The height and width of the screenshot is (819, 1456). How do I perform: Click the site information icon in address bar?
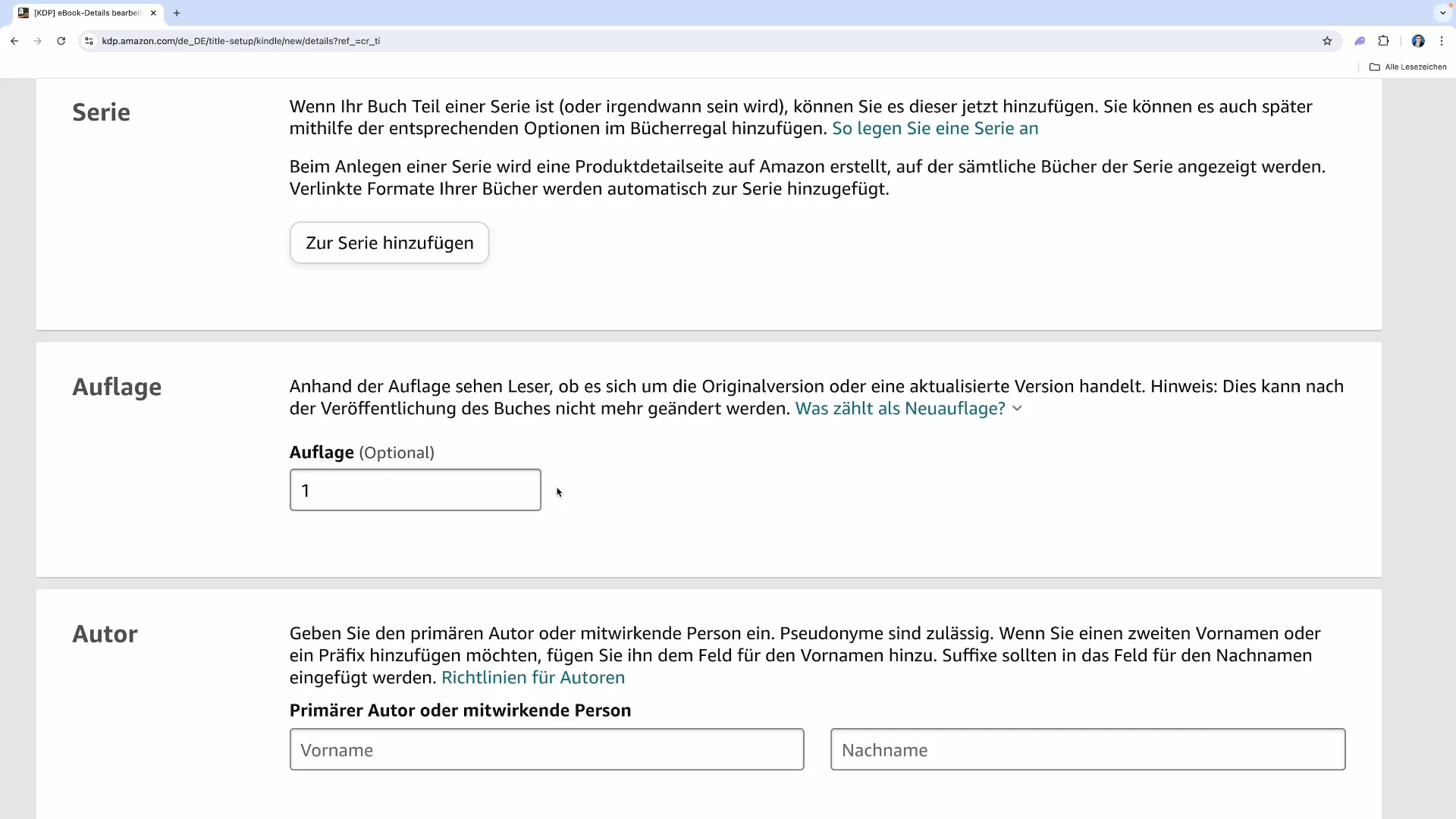coord(89,41)
